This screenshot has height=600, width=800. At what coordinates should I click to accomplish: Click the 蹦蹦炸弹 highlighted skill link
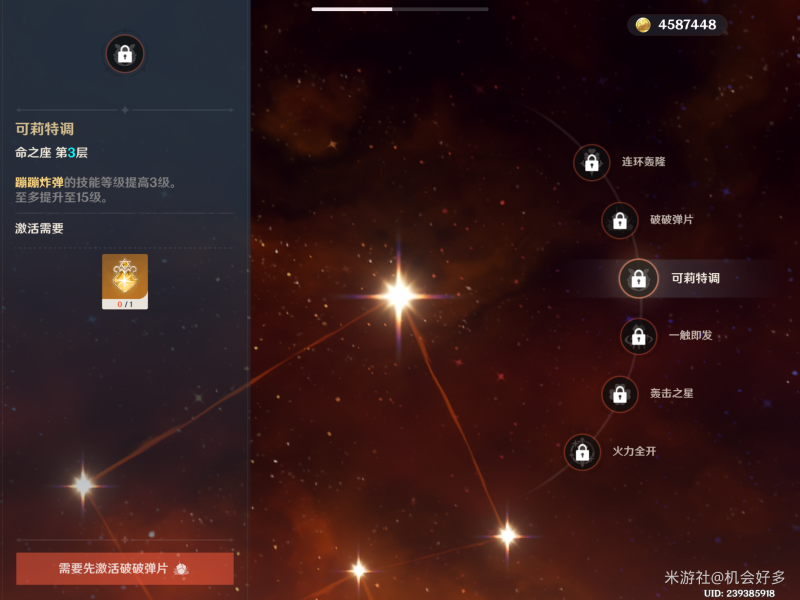click(x=39, y=182)
